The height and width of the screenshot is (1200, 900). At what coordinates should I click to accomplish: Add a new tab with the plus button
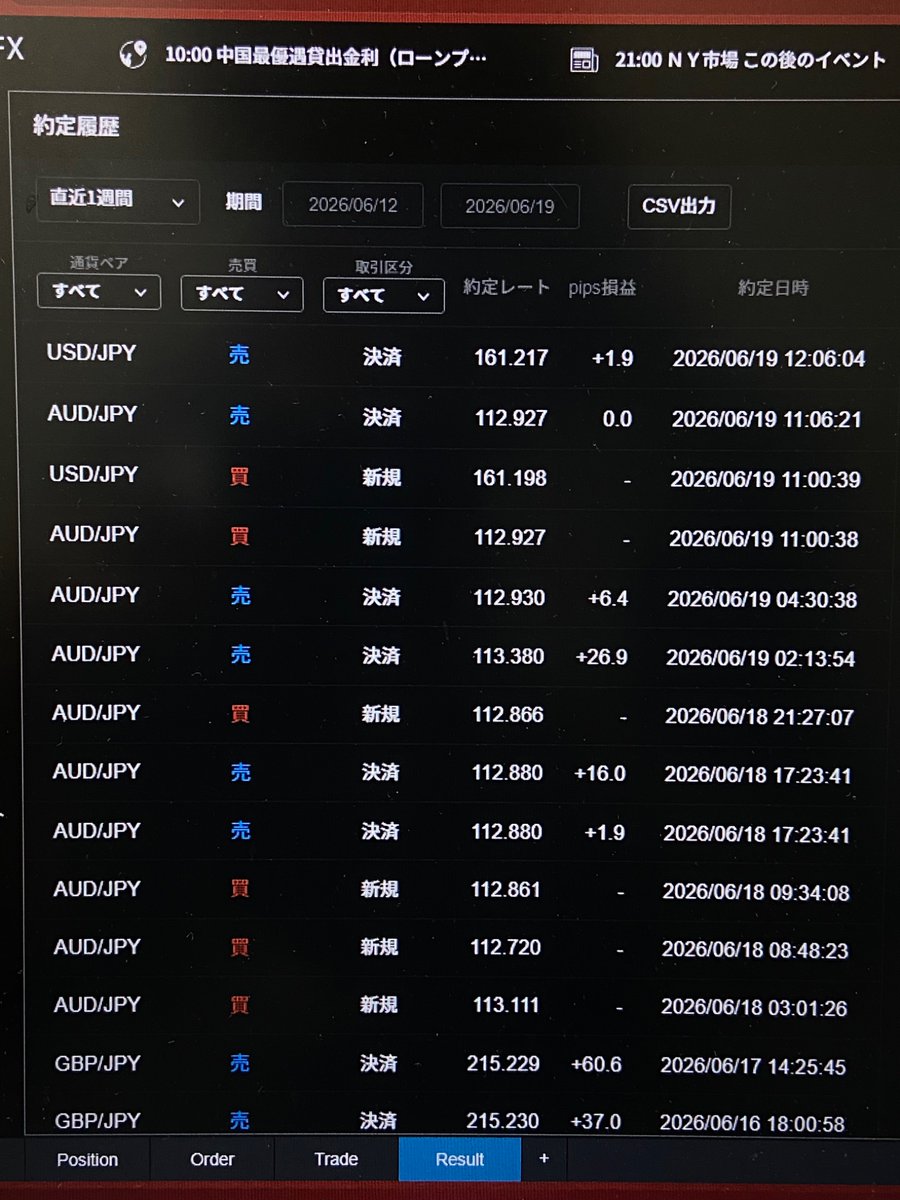pyautogui.click(x=544, y=1158)
